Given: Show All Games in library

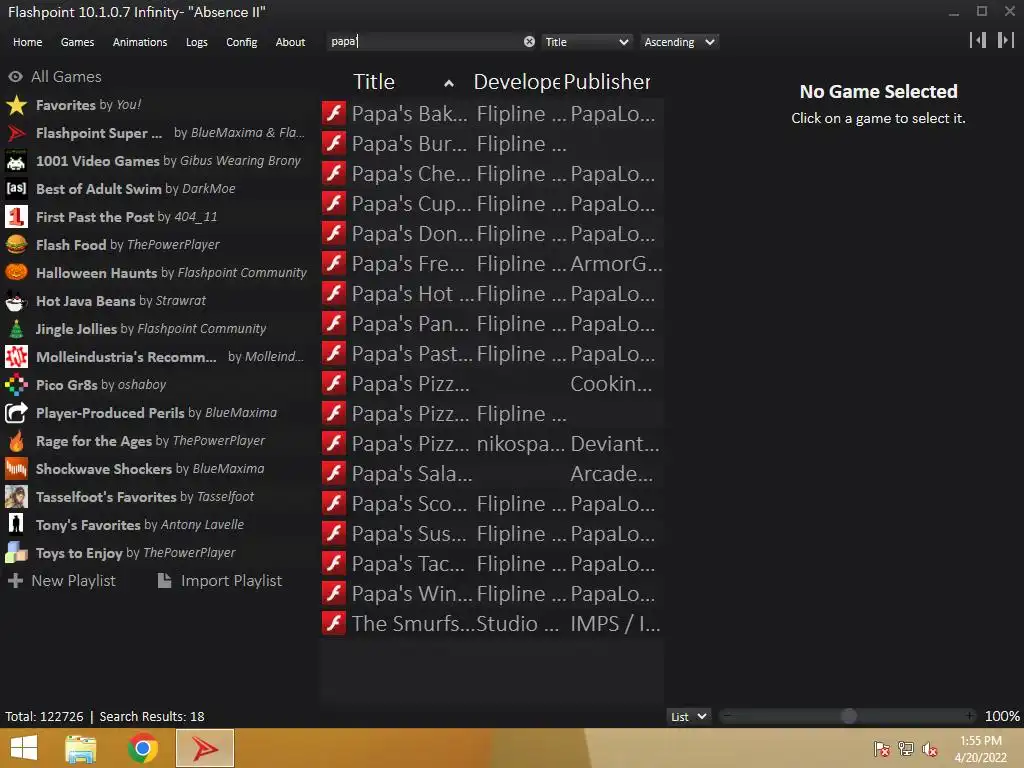Looking at the screenshot, I should pyautogui.click(x=55, y=76).
